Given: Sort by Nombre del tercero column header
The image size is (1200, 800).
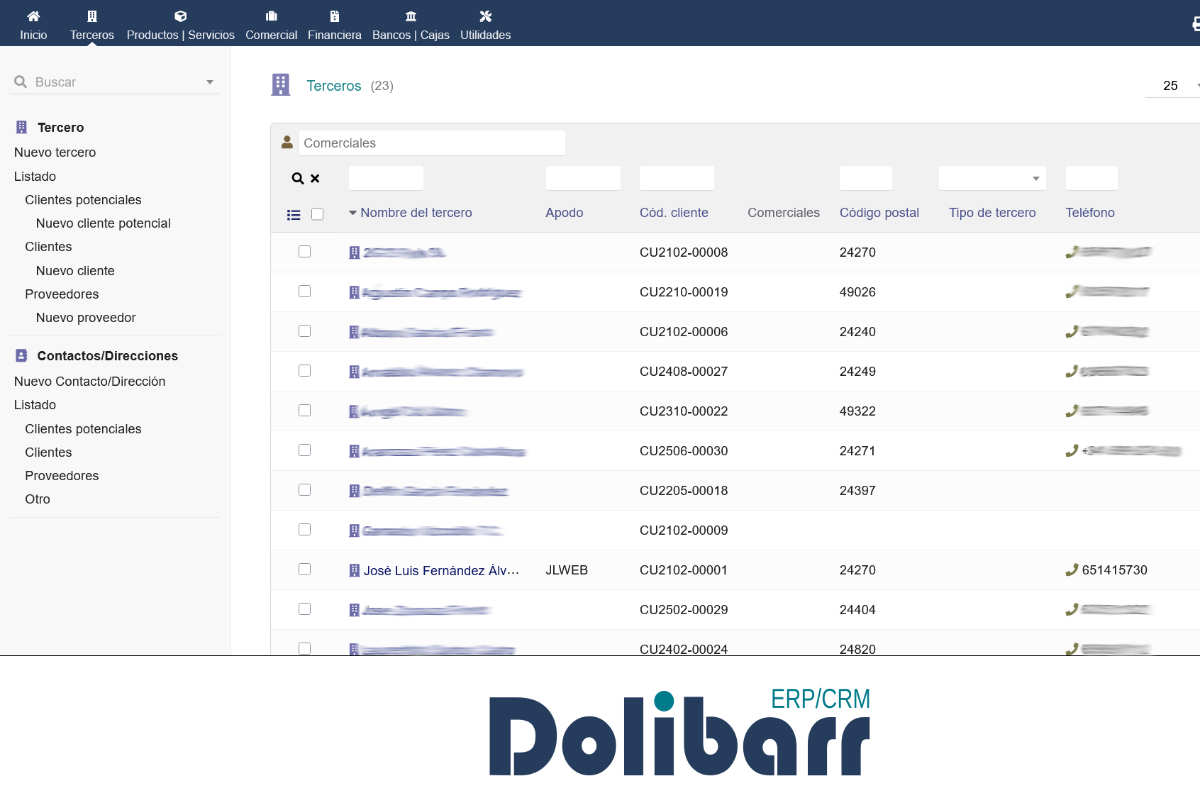Looking at the screenshot, I should click(415, 213).
